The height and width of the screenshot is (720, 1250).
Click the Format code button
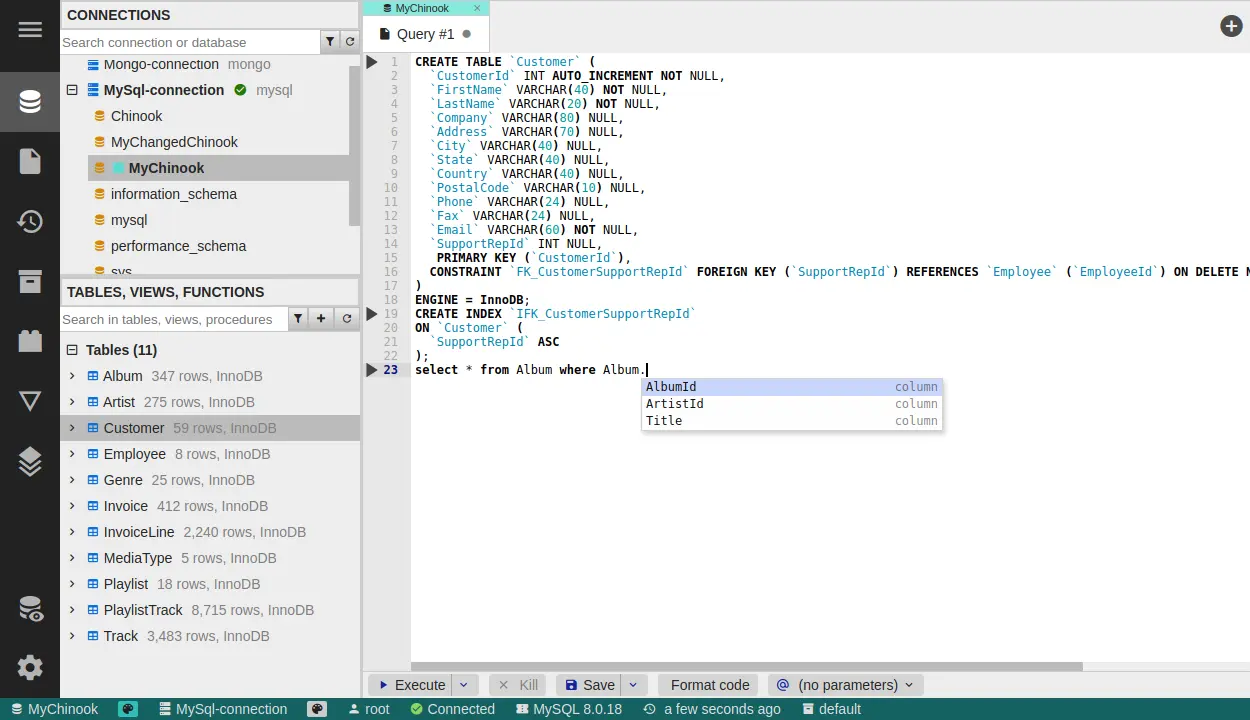pos(709,685)
